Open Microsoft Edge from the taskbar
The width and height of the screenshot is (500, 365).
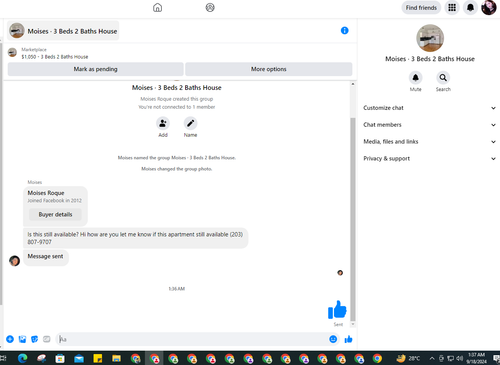[x=22, y=358]
